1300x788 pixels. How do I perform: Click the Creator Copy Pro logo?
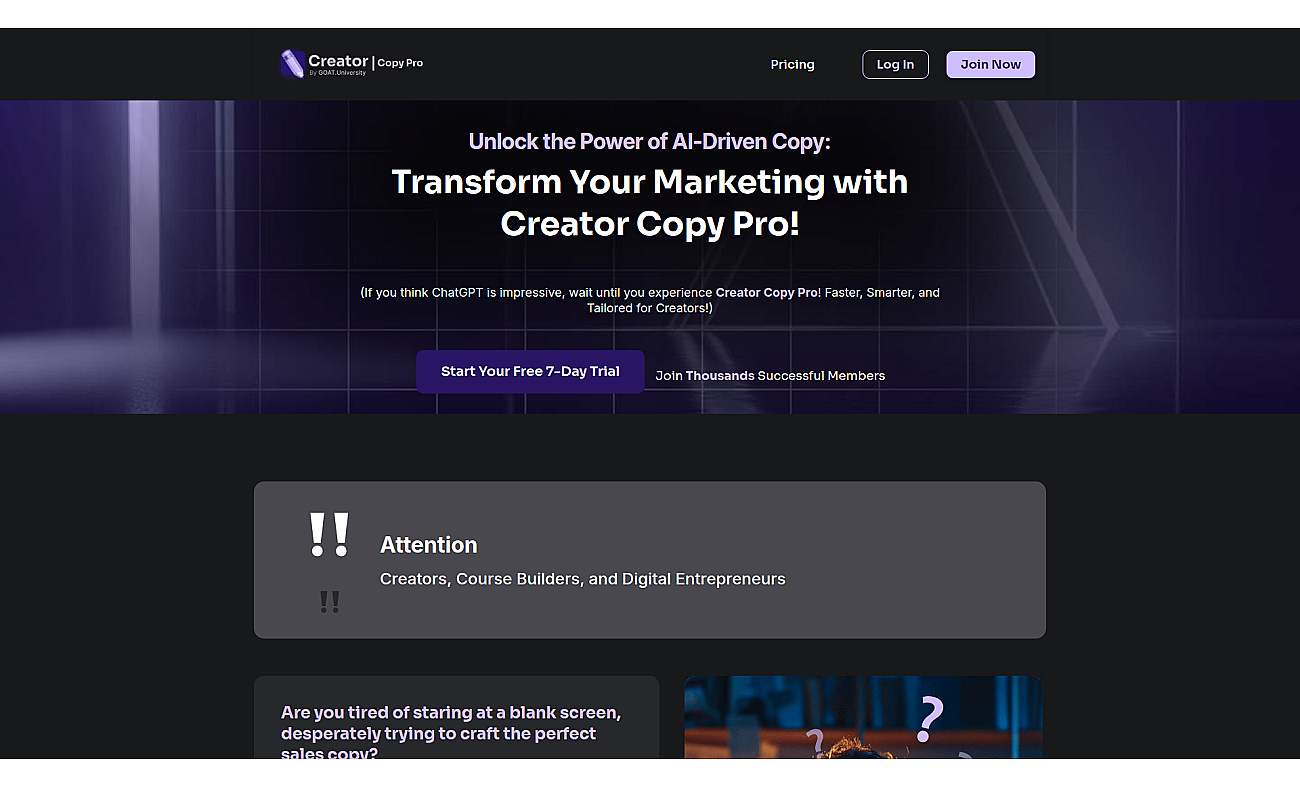(x=352, y=64)
